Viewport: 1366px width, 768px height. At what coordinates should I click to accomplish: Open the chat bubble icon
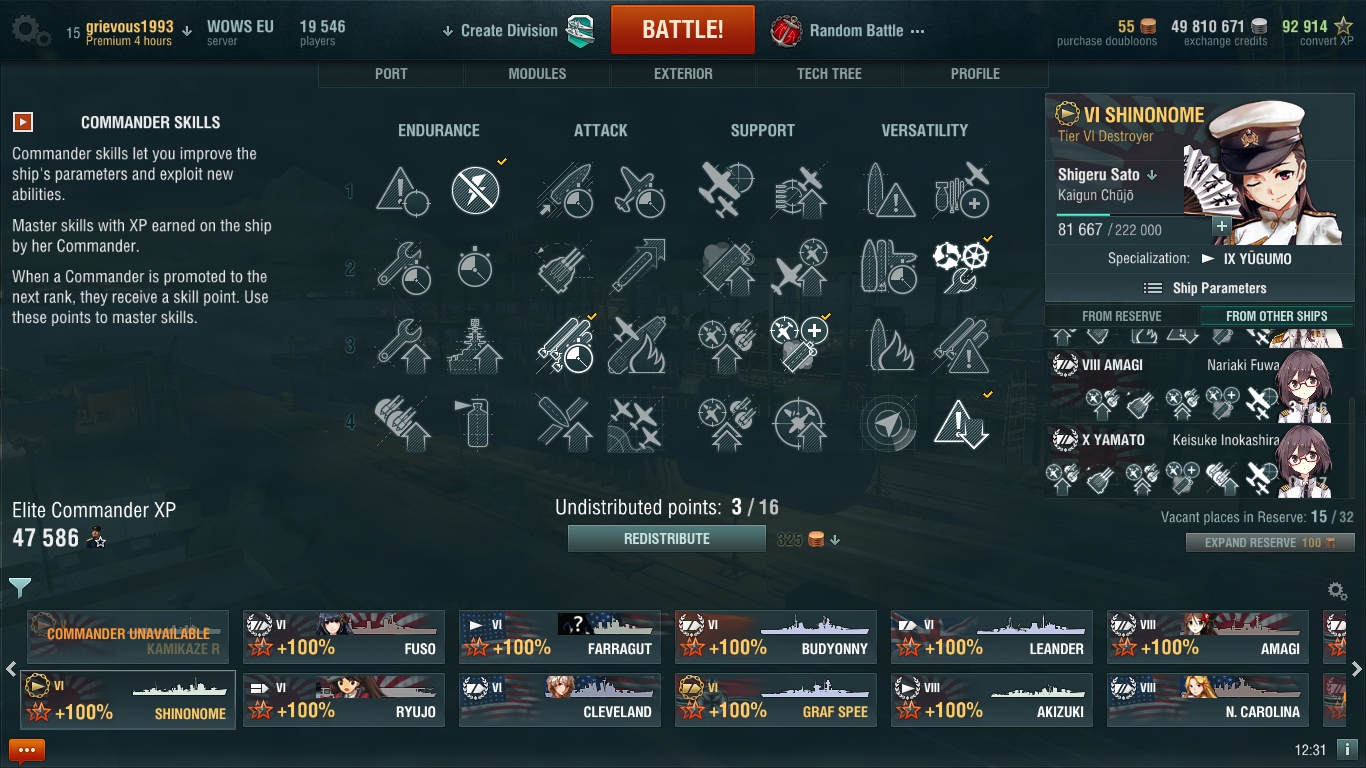tap(27, 750)
